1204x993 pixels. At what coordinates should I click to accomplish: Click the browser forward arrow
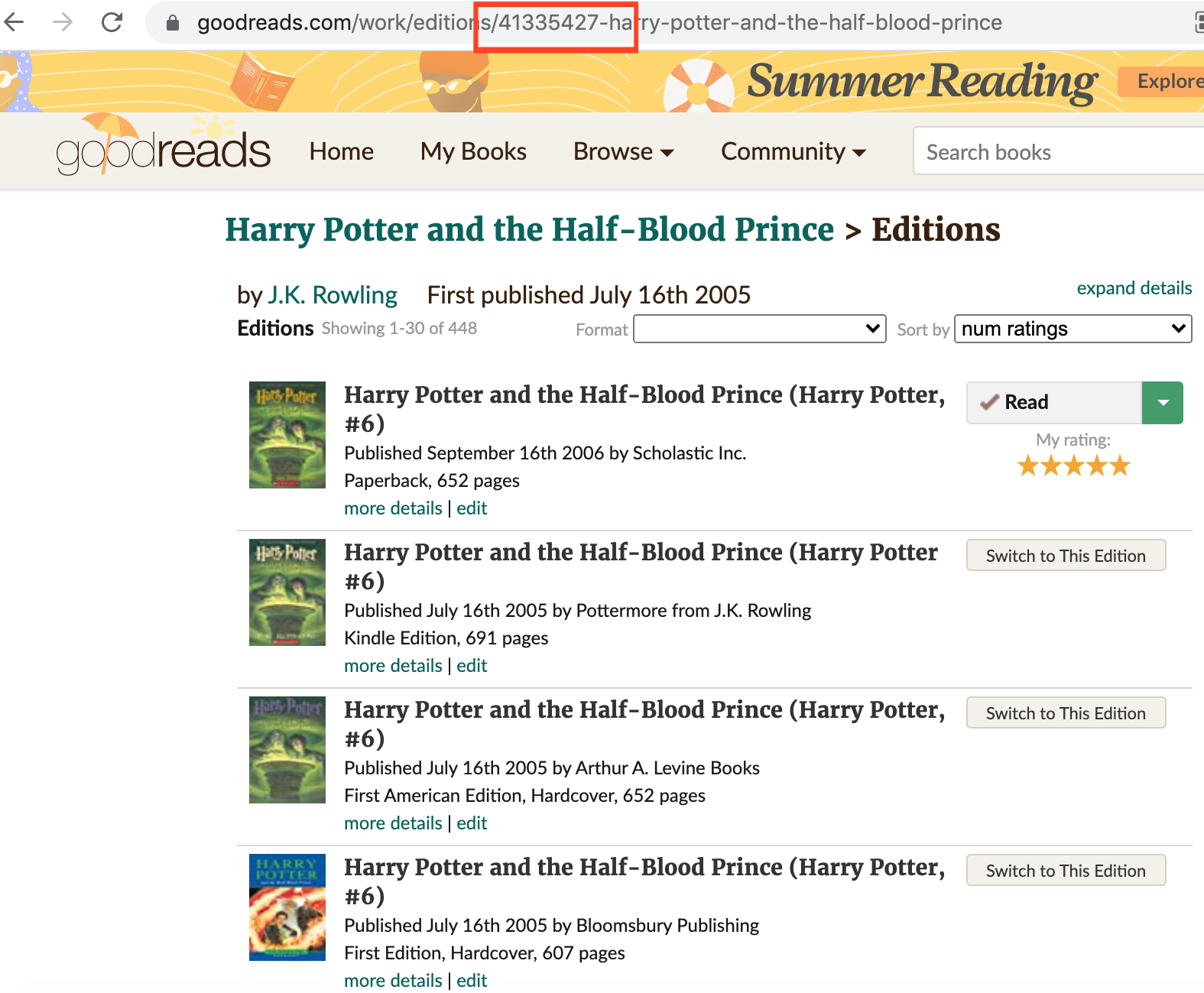(x=63, y=22)
